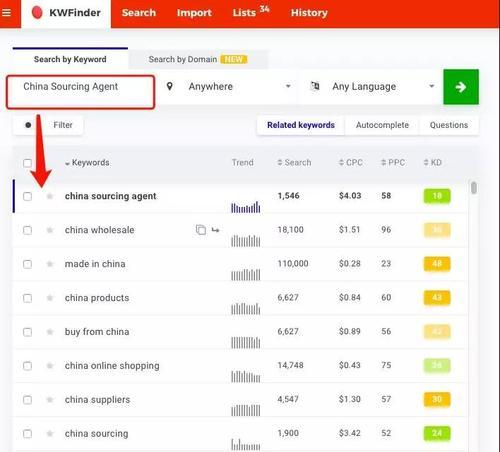Open the Lists menu
The height and width of the screenshot is (452, 500).
pyautogui.click(x=251, y=12)
